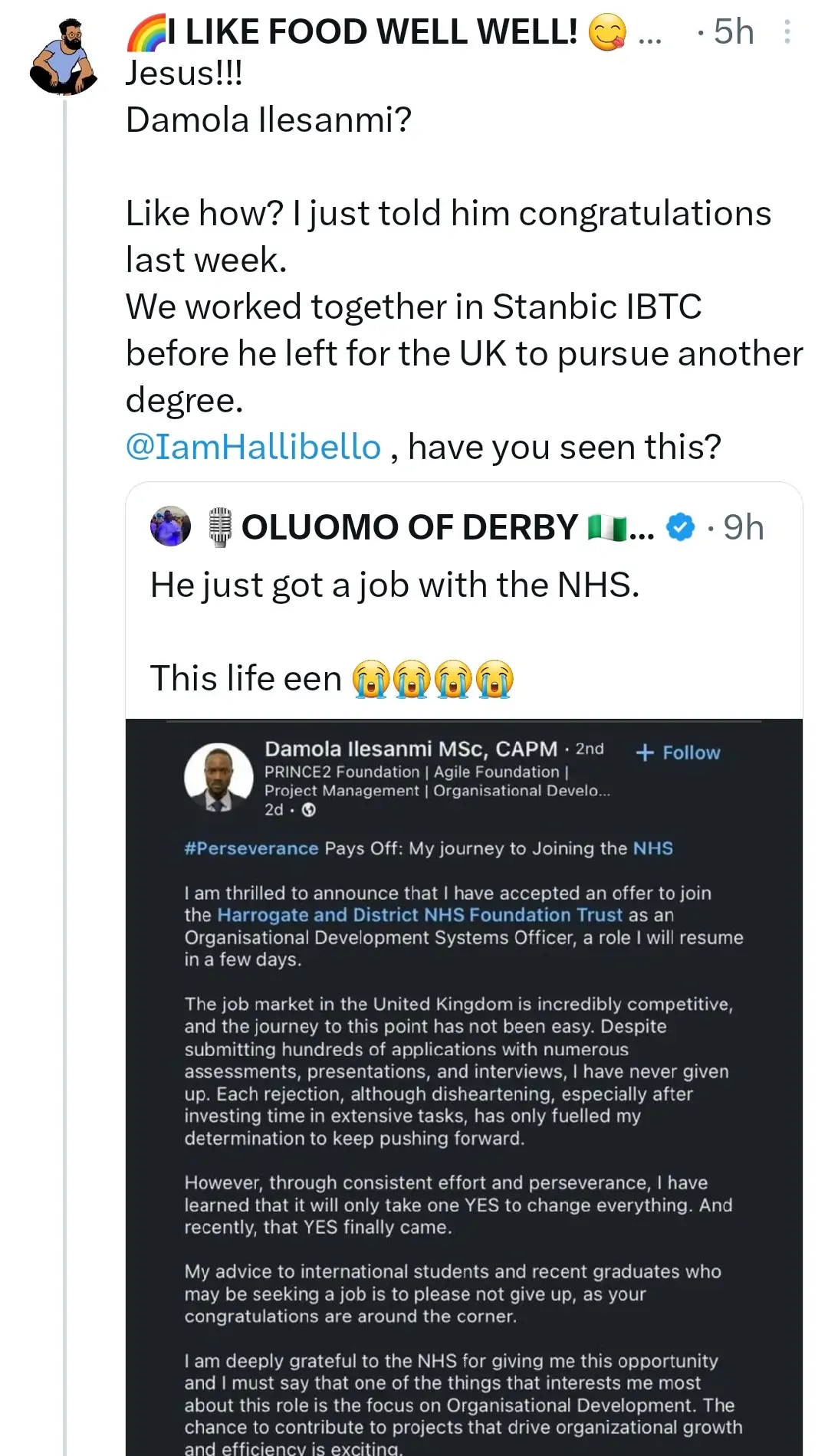Image resolution: width=828 pixels, height=1456 pixels.
Task: Click the Damola Ilesanmi MSc, CAPM name
Action: coord(411,749)
